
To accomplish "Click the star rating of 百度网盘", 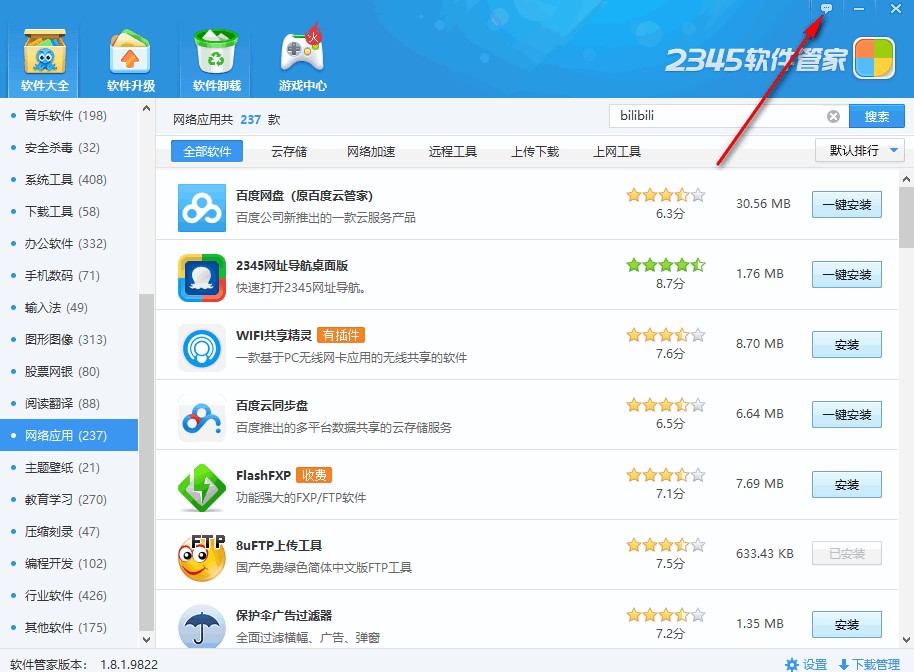I will coord(666,195).
